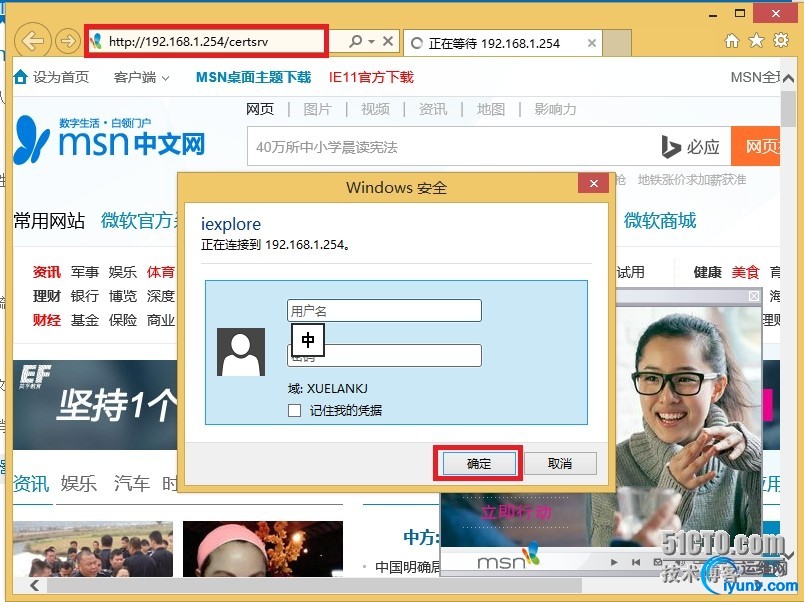Click the 必应 Bing logo
804x602 pixels.
[690, 147]
